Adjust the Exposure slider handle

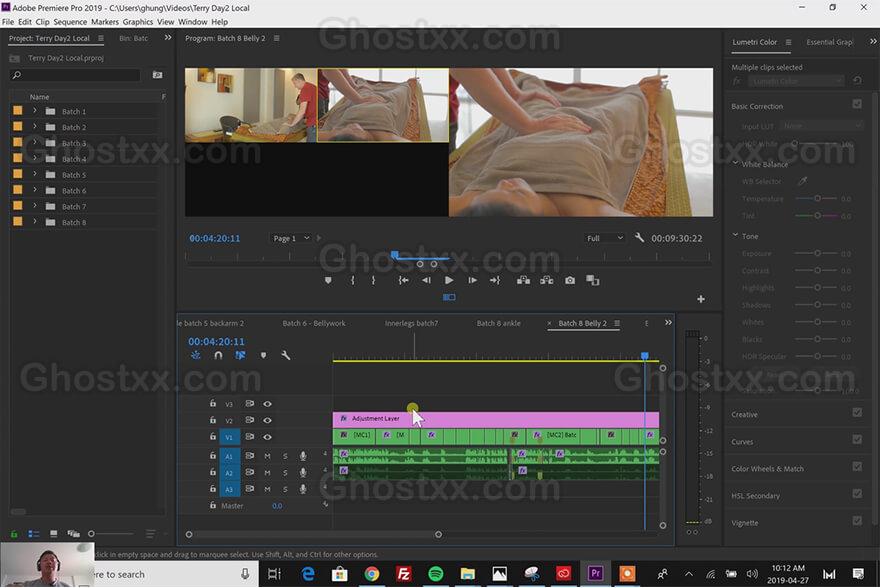818,253
